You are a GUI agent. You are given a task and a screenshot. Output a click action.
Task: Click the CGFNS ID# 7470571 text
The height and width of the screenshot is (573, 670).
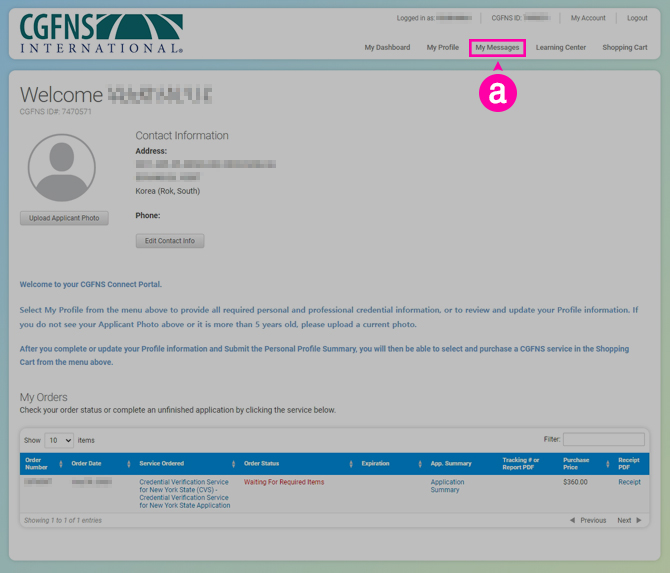(56, 112)
